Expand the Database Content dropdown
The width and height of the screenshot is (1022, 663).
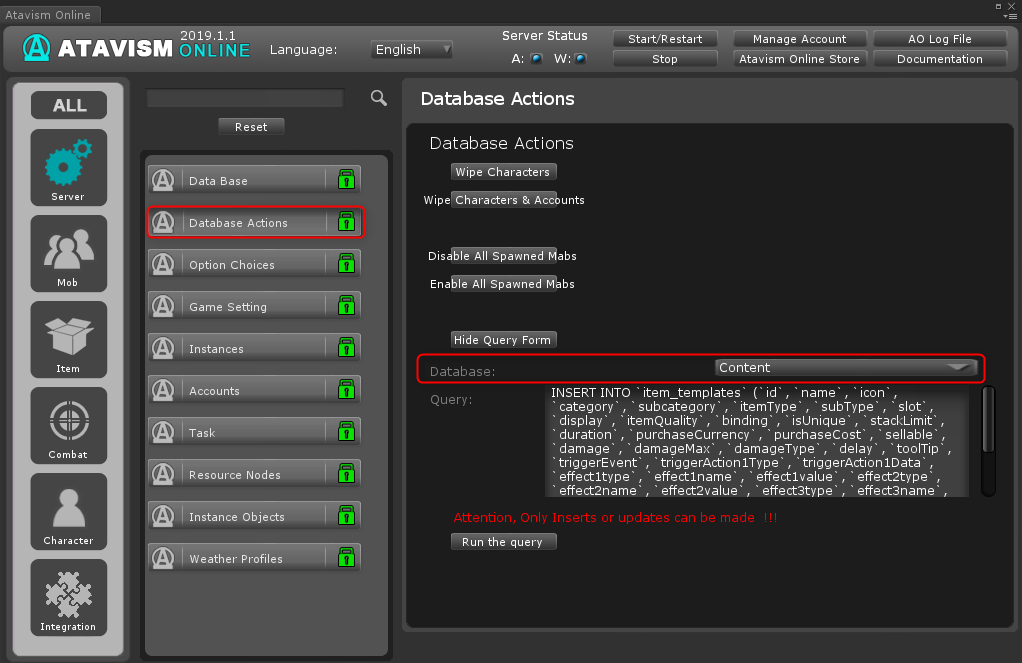845,368
